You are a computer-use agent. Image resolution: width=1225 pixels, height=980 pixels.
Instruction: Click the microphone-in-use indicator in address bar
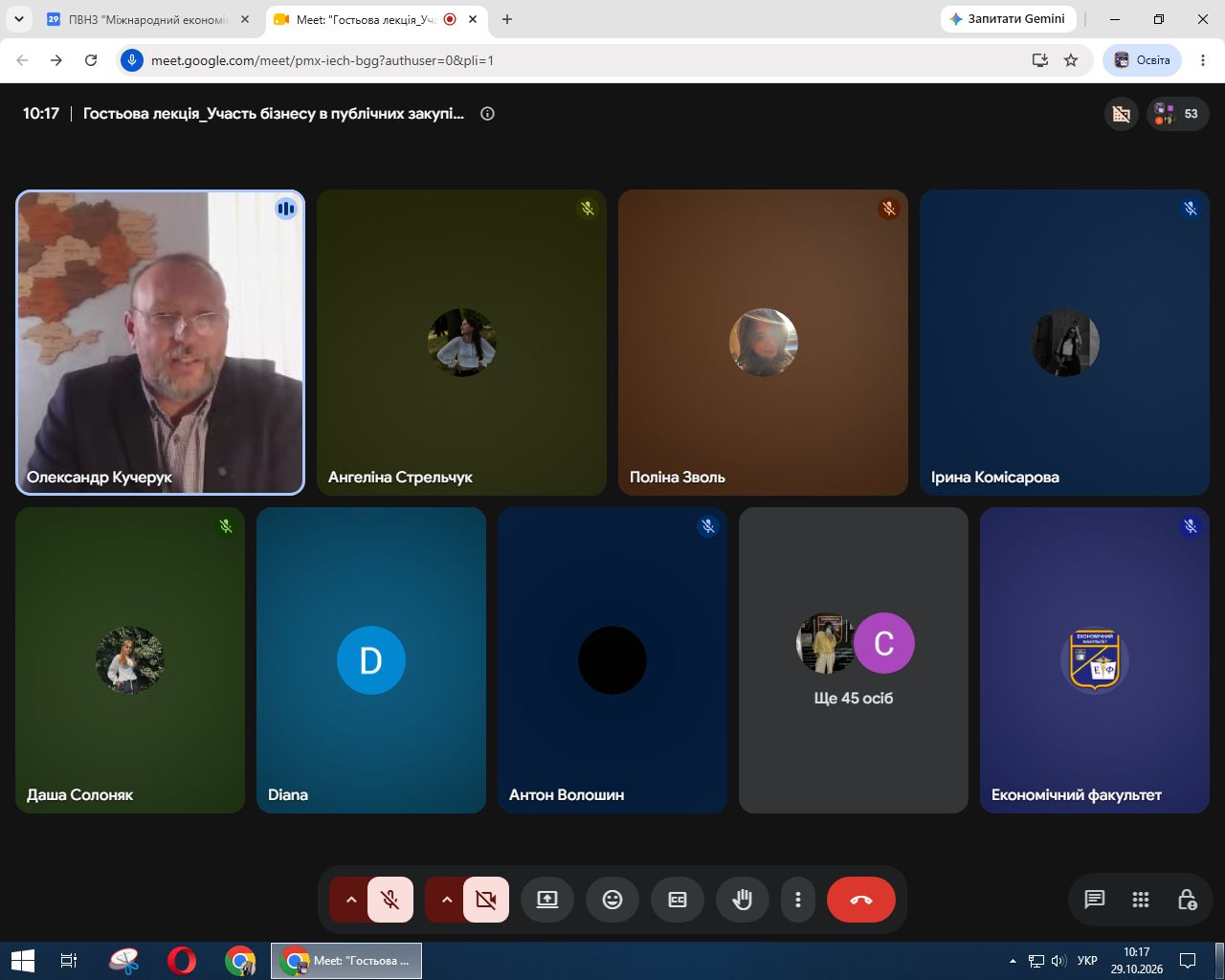point(132,60)
